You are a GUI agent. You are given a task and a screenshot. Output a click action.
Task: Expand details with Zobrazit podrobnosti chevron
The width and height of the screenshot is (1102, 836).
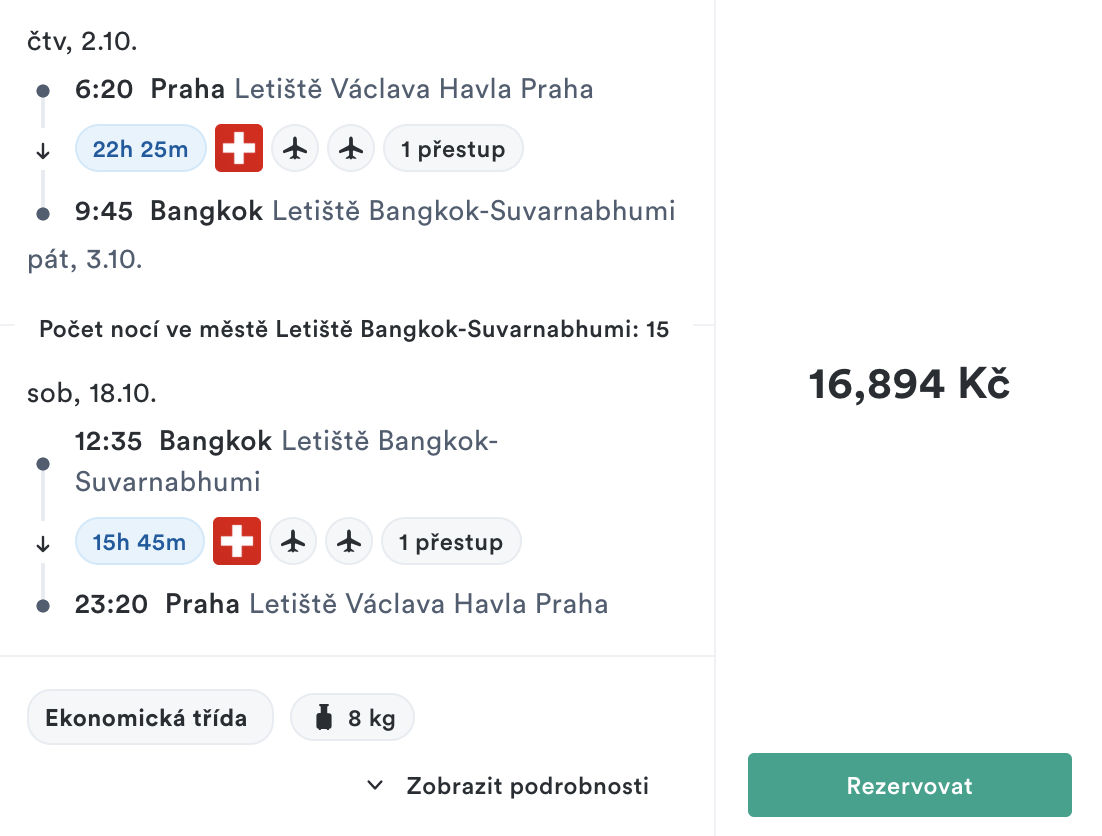pyautogui.click(x=375, y=785)
